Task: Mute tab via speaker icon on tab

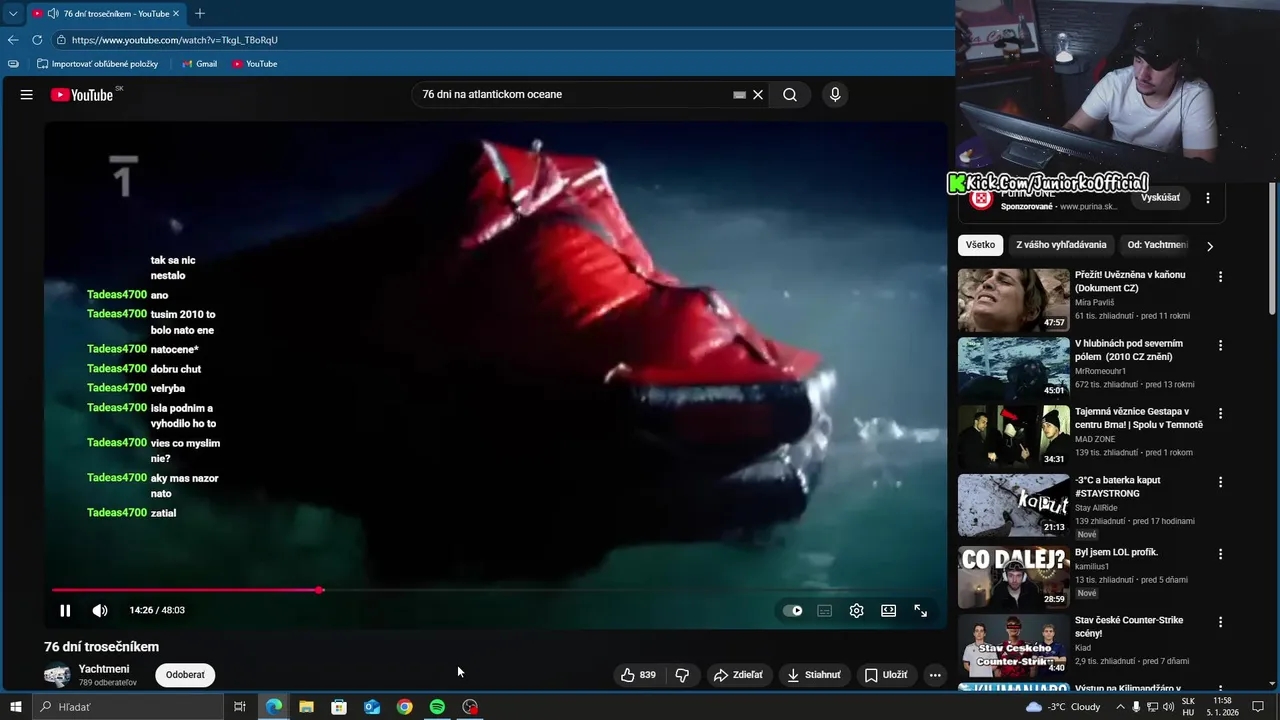Action: 52,14
